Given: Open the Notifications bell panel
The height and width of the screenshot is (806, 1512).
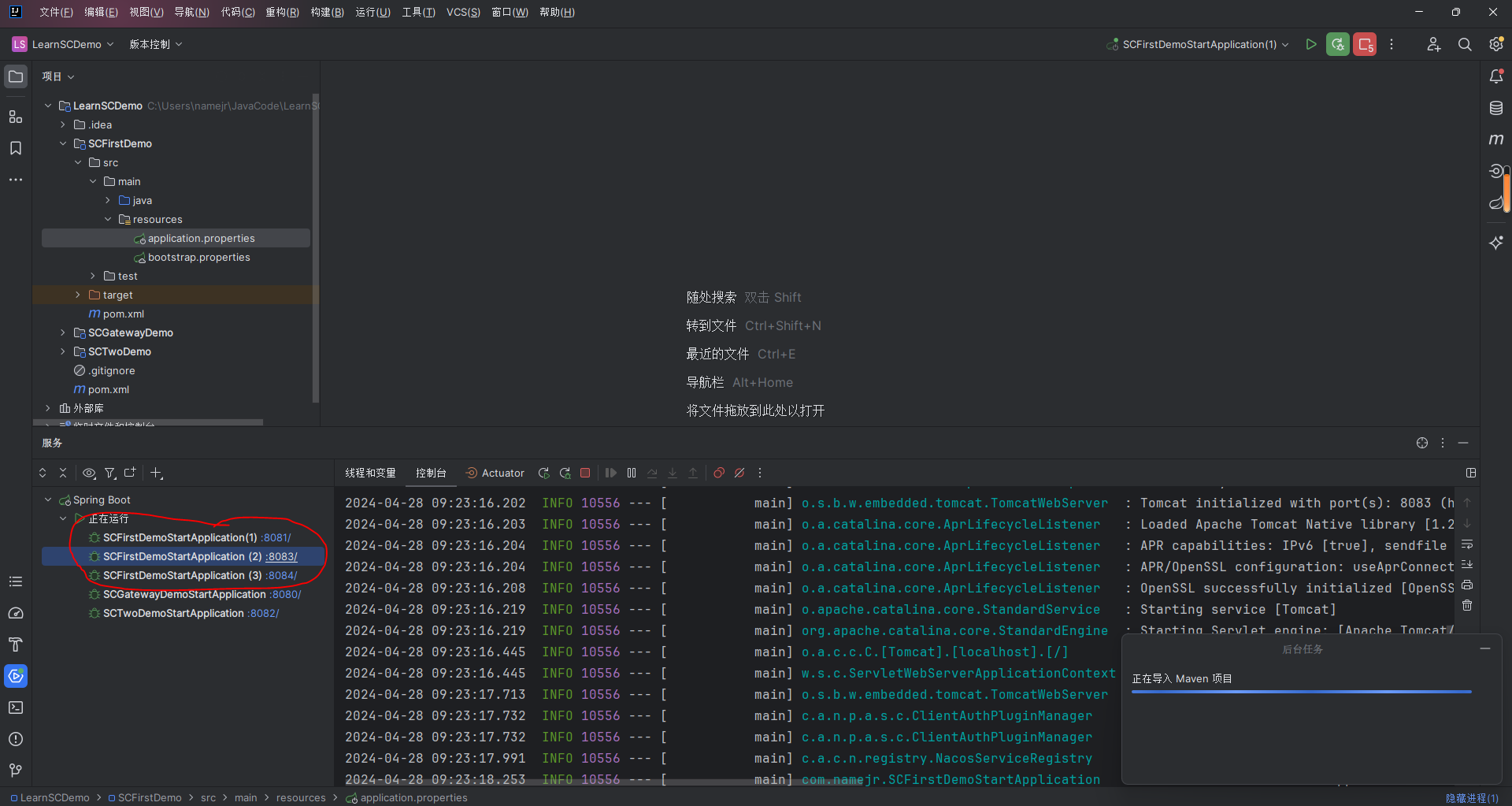Looking at the screenshot, I should click(x=1496, y=76).
